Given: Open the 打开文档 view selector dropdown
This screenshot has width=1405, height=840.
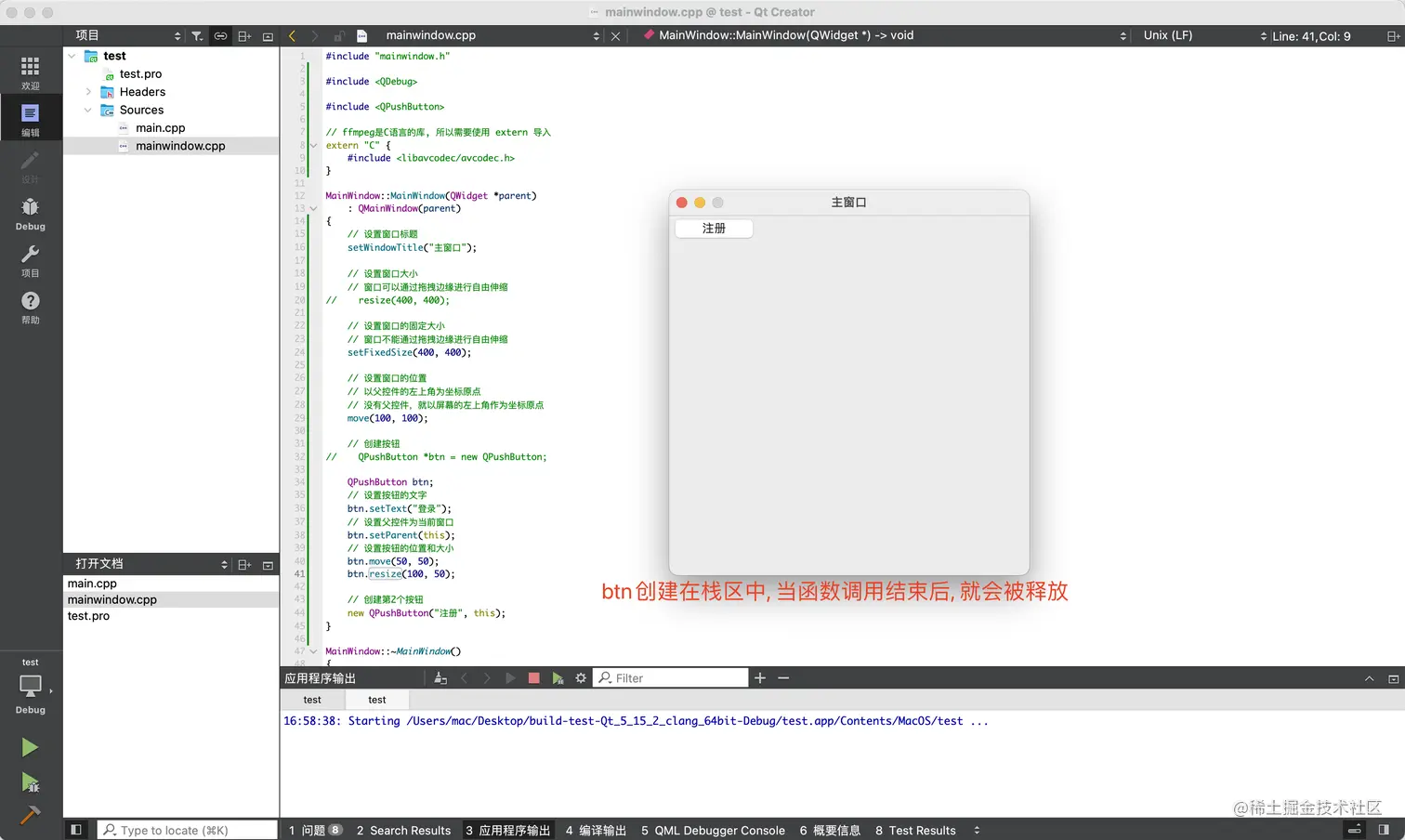Looking at the screenshot, I should pyautogui.click(x=151, y=564).
